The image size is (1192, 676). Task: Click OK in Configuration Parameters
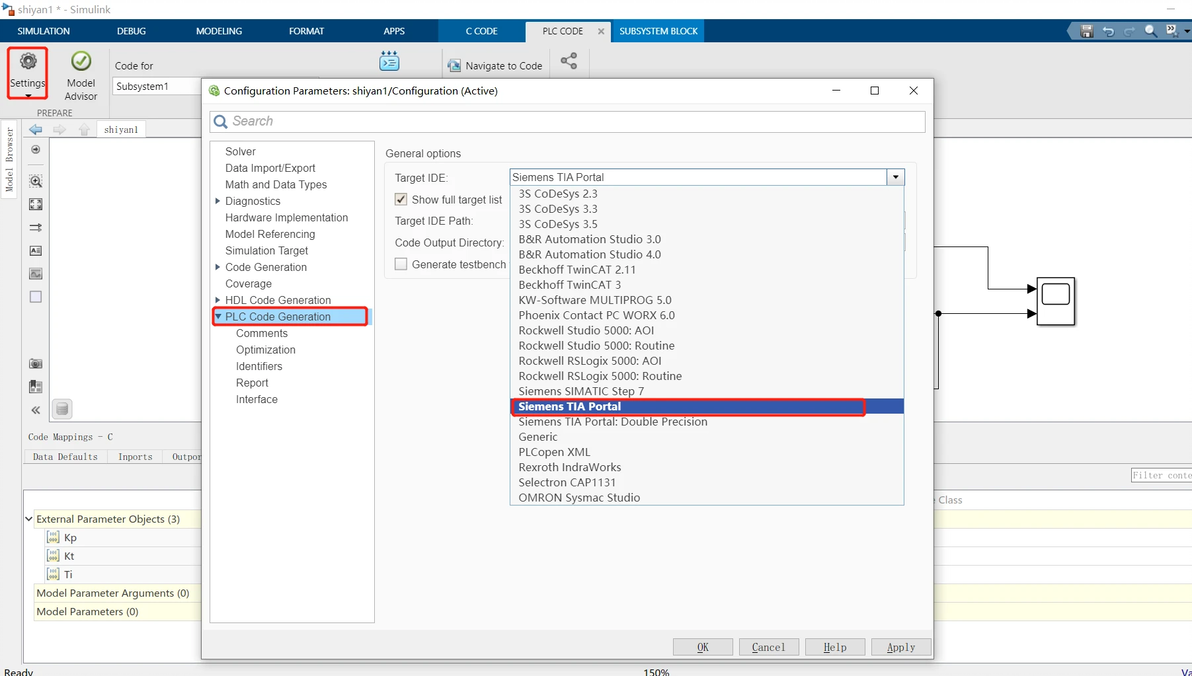tap(702, 647)
